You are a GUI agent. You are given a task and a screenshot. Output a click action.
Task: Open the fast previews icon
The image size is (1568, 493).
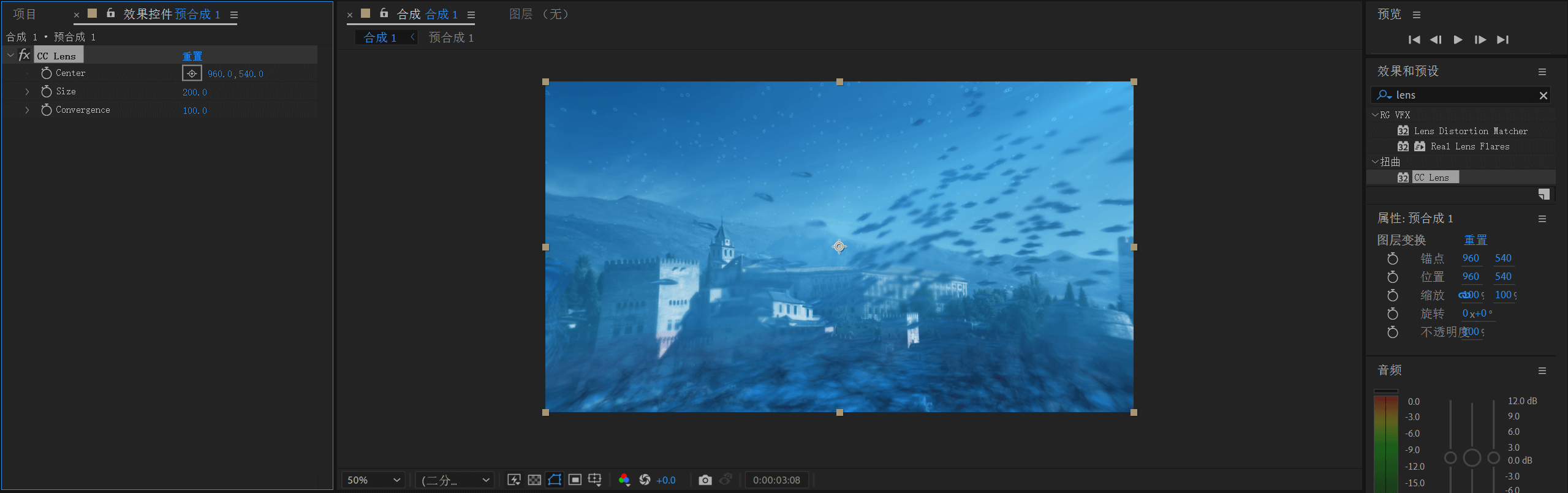(514, 480)
